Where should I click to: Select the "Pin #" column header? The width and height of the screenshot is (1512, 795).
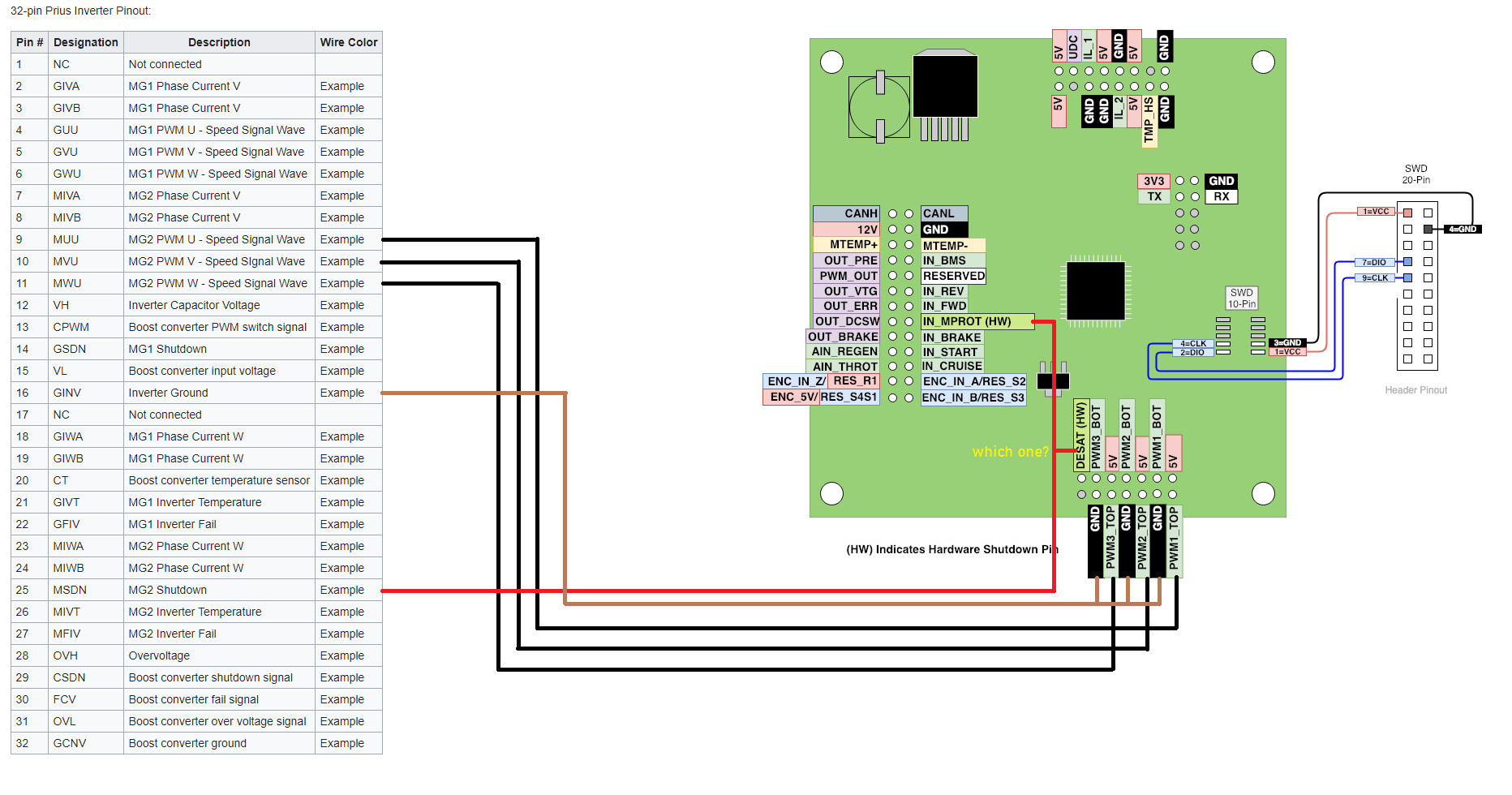pos(30,42)
